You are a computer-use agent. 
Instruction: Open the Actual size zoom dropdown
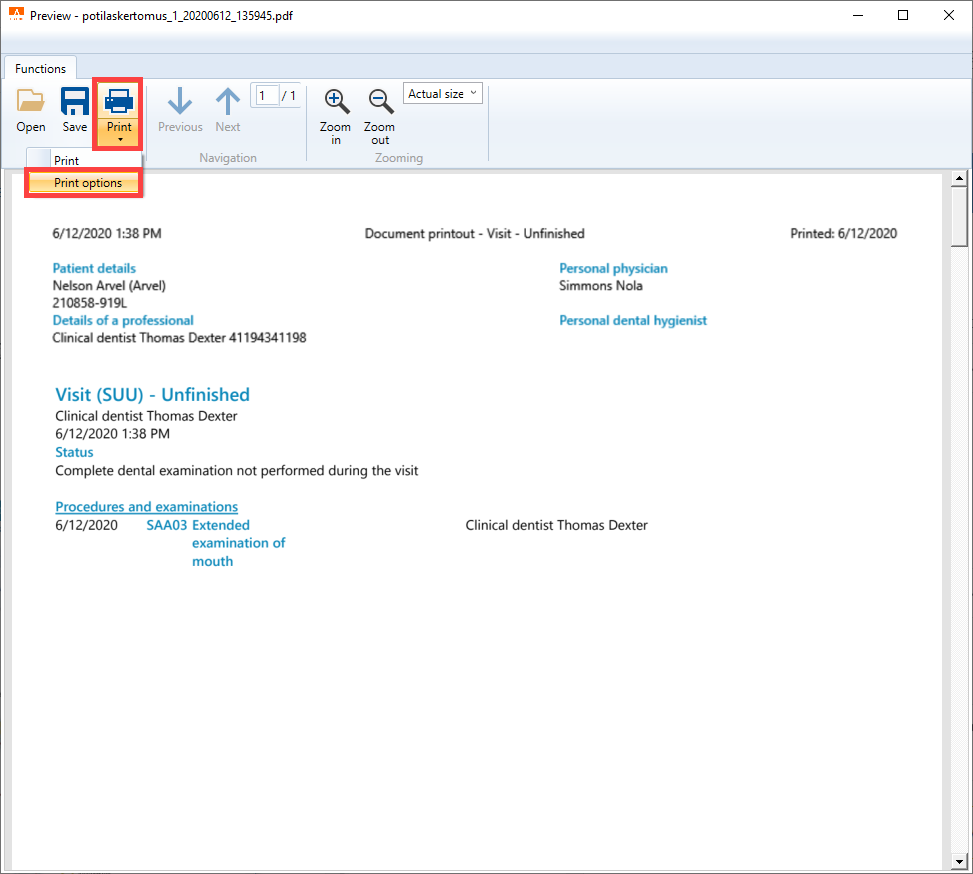point(442,94)
